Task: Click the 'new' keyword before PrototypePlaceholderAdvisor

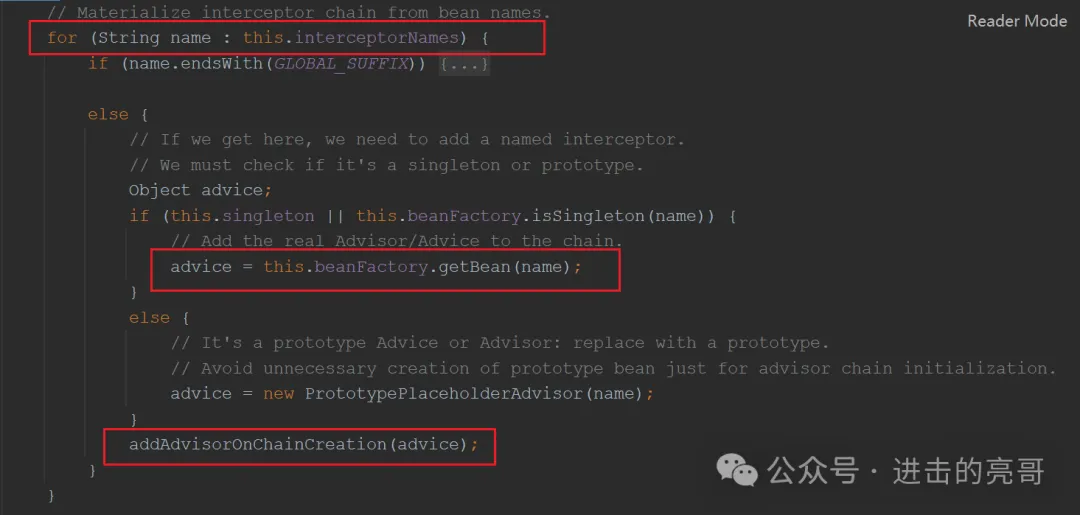Action: tap(278, 394)
